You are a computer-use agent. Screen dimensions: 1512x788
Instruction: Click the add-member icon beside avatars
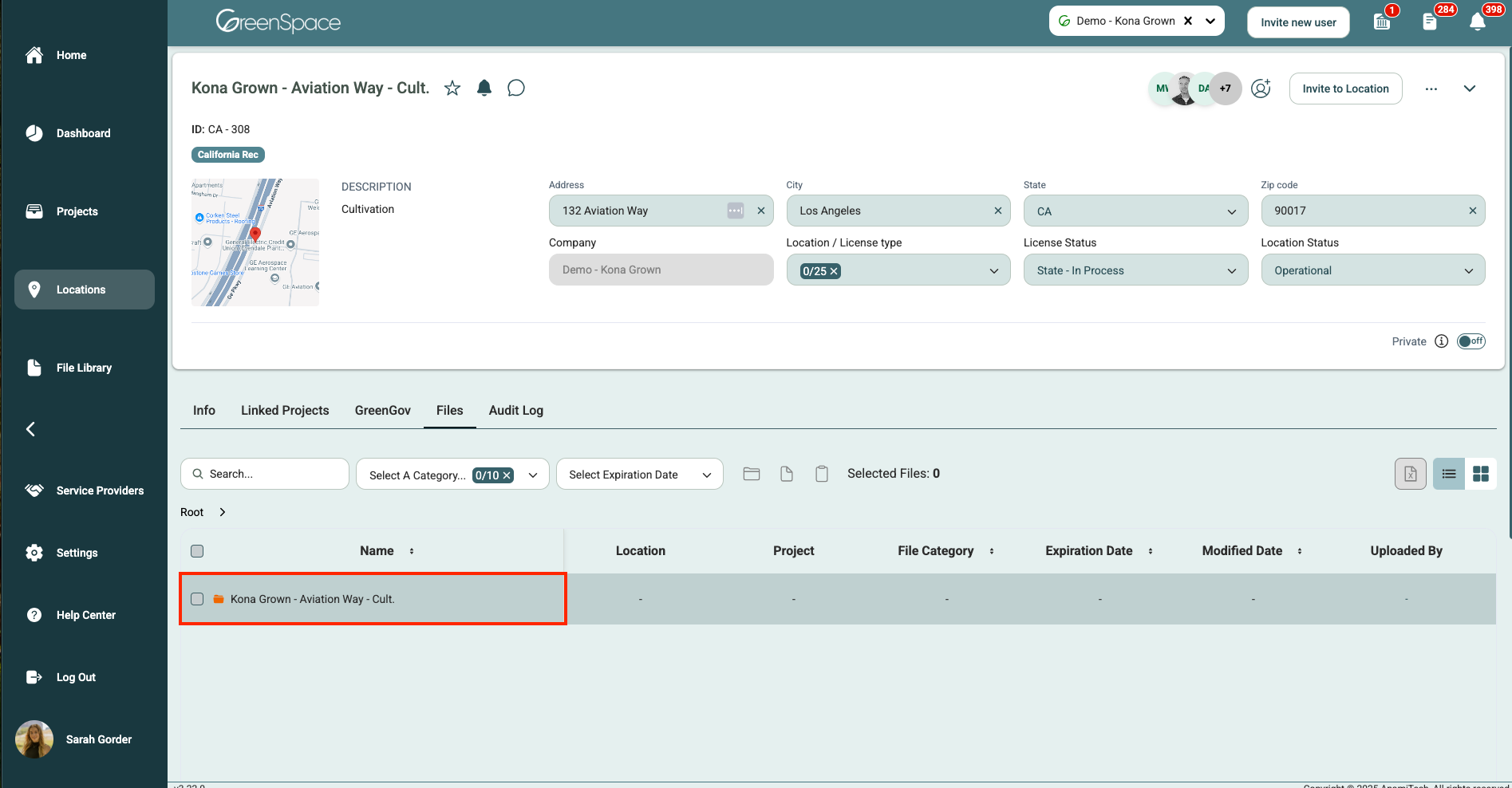[x=1261, y=89]
